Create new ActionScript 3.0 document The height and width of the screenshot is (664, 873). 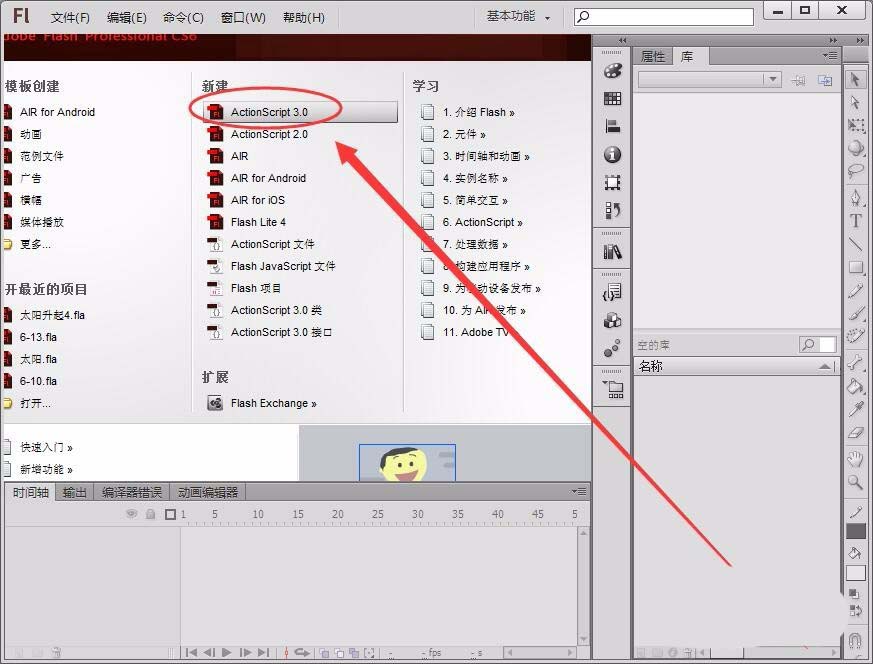[301, 112]
